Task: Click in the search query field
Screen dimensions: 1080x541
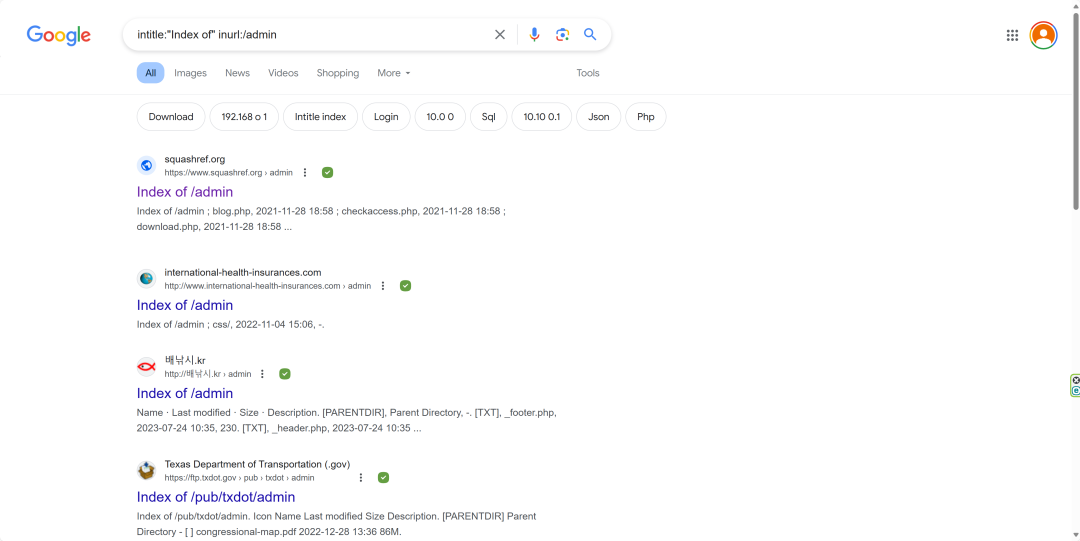Action: pyautogui.click(x=310, y=34)
